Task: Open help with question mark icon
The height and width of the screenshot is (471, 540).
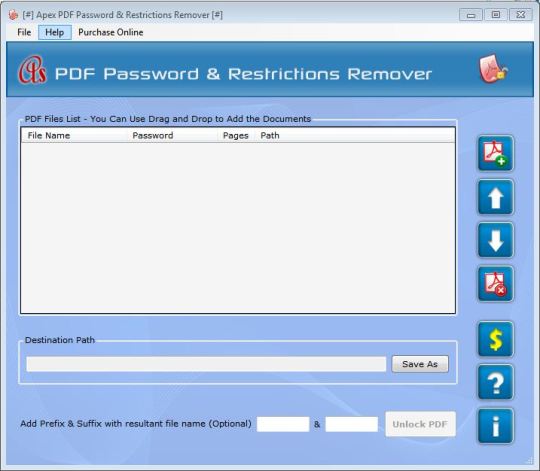Action: coord(495,383)
